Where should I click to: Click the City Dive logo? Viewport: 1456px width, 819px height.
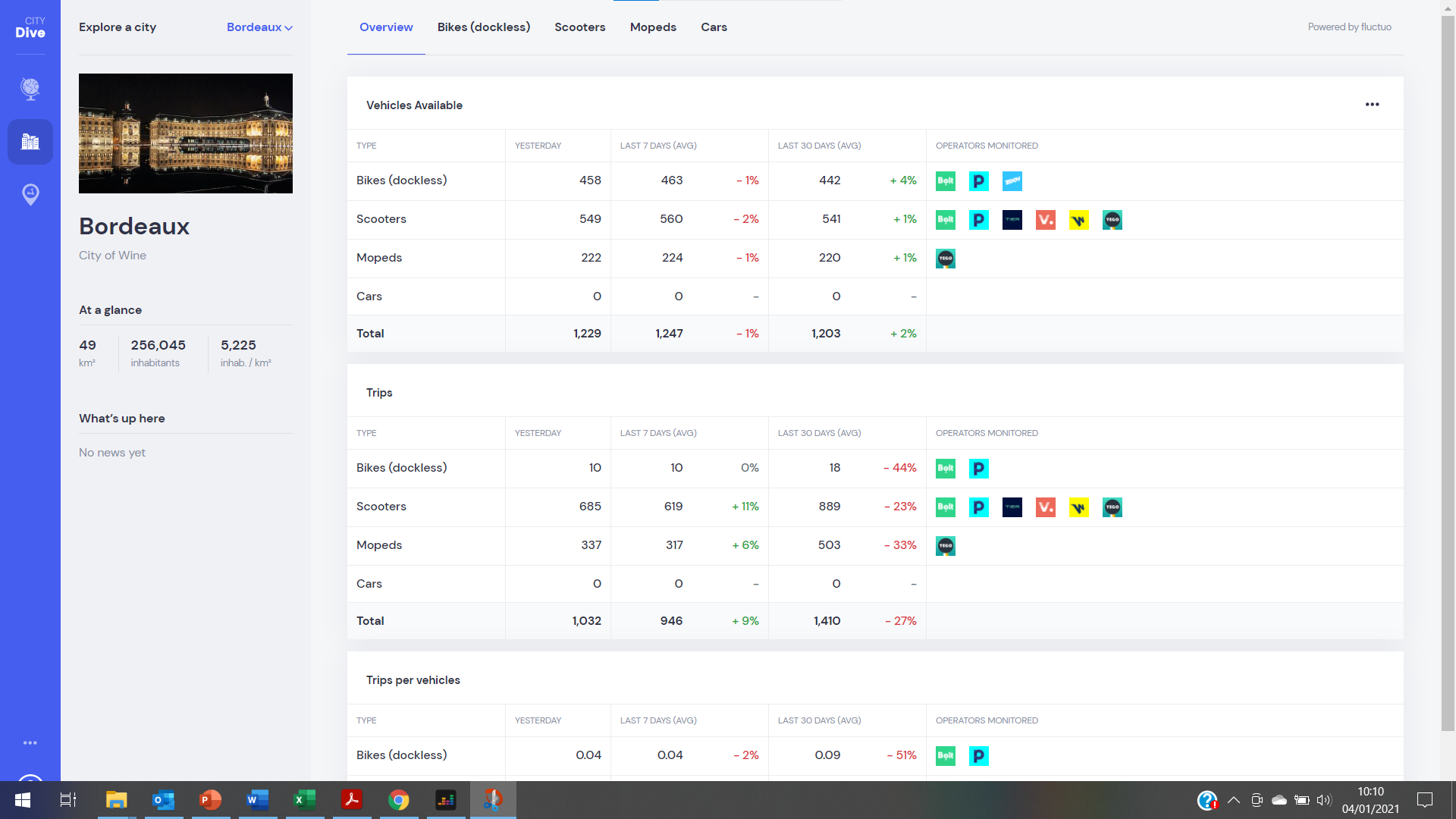point(30,27)
